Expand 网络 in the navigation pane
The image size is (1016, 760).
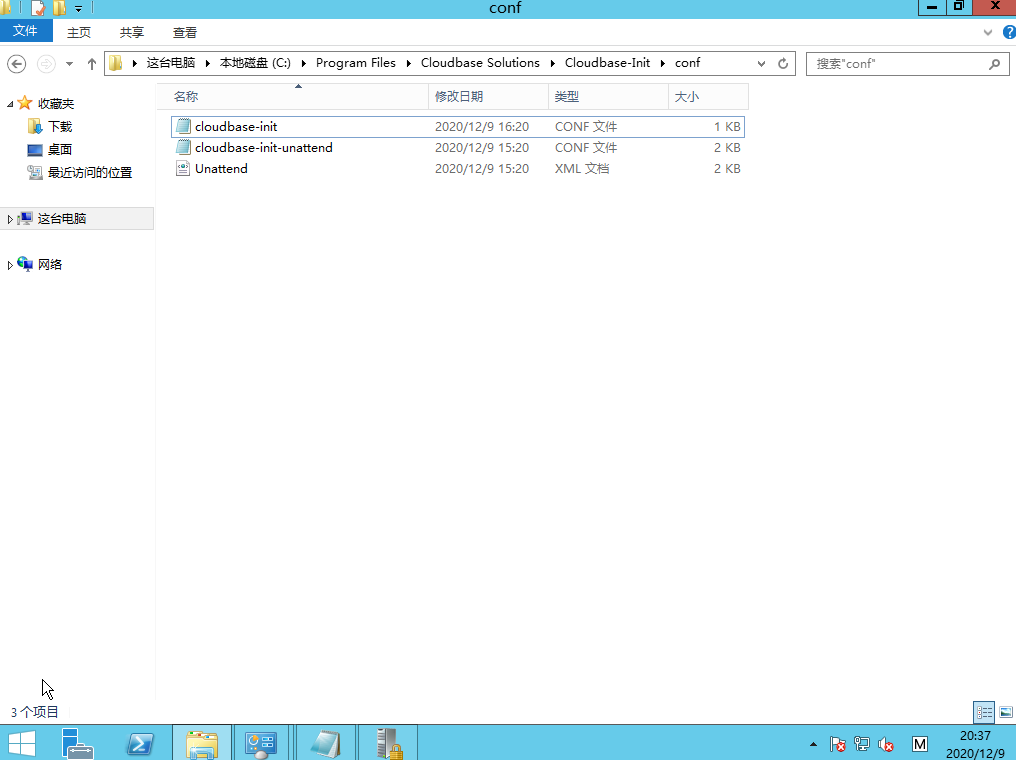[x=9, y=263]
